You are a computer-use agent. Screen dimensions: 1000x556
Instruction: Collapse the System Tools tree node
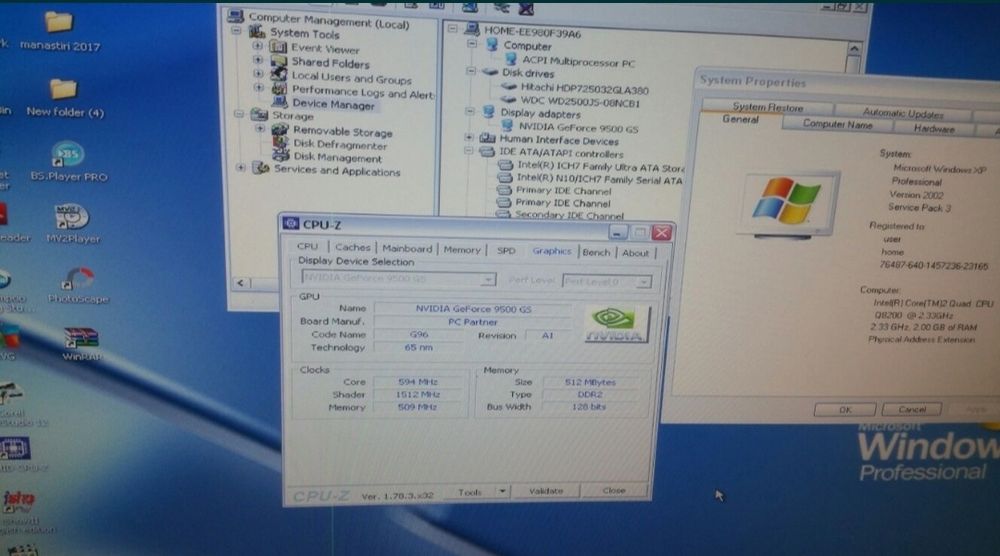[x=236, y=30]
